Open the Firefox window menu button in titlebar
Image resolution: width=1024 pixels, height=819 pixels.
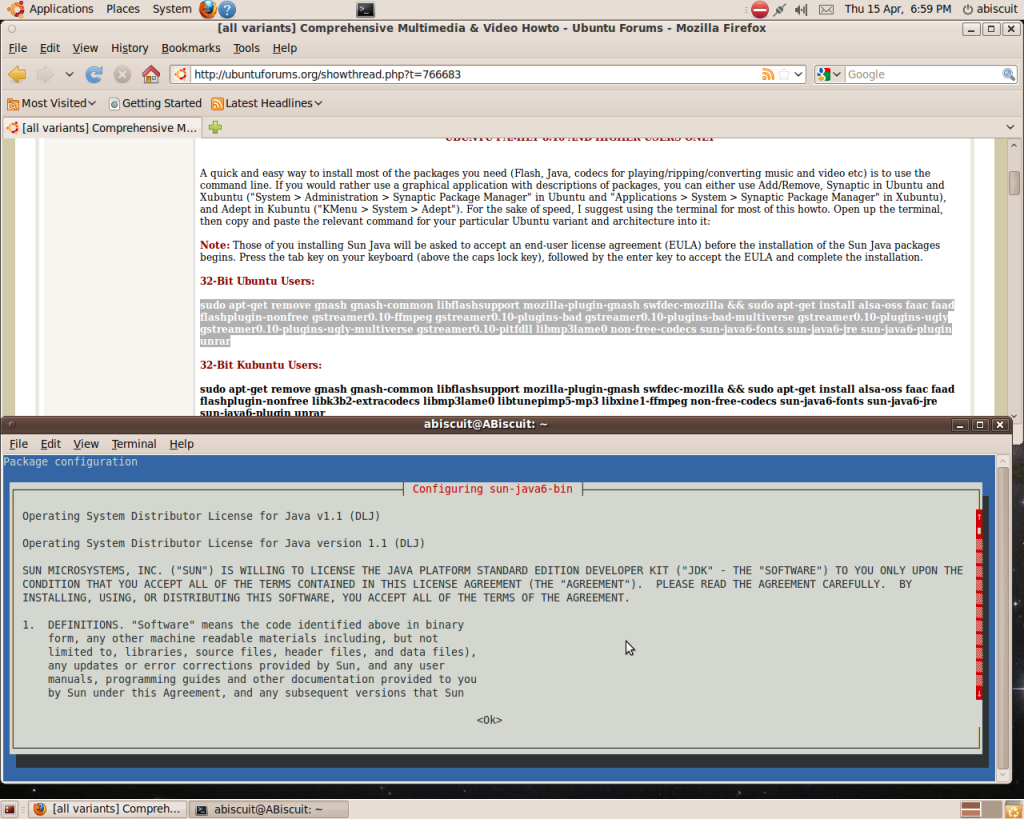pos(12,29)
